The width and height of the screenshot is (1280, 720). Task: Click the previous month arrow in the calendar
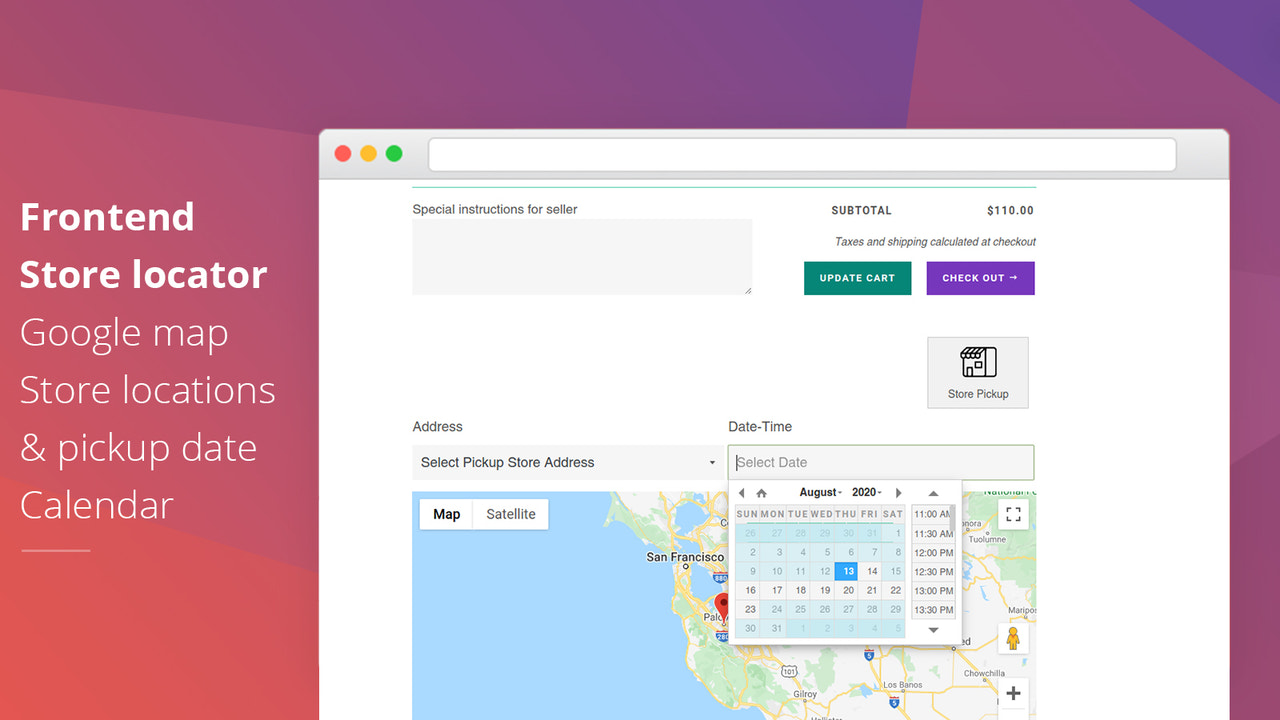click(741, 492)
